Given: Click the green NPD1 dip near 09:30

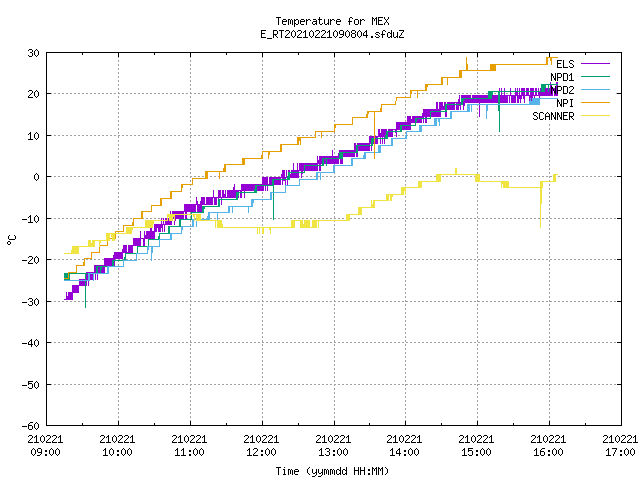Looking at the screenshot, I should click(x=85, y=292).
